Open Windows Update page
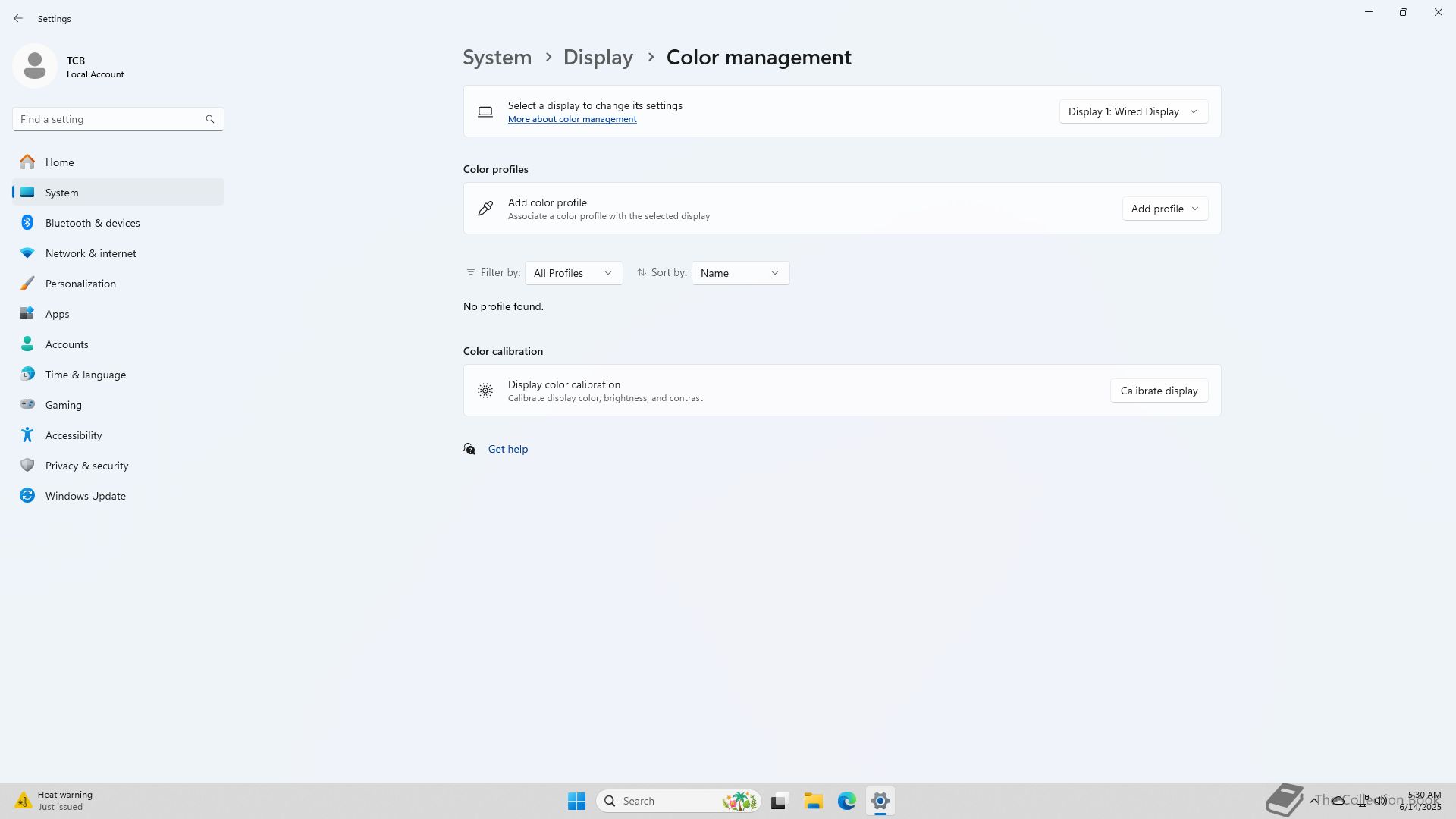The width and height of the screenshot is (1456, 819). pyautogui.click(x=85, y=496)
